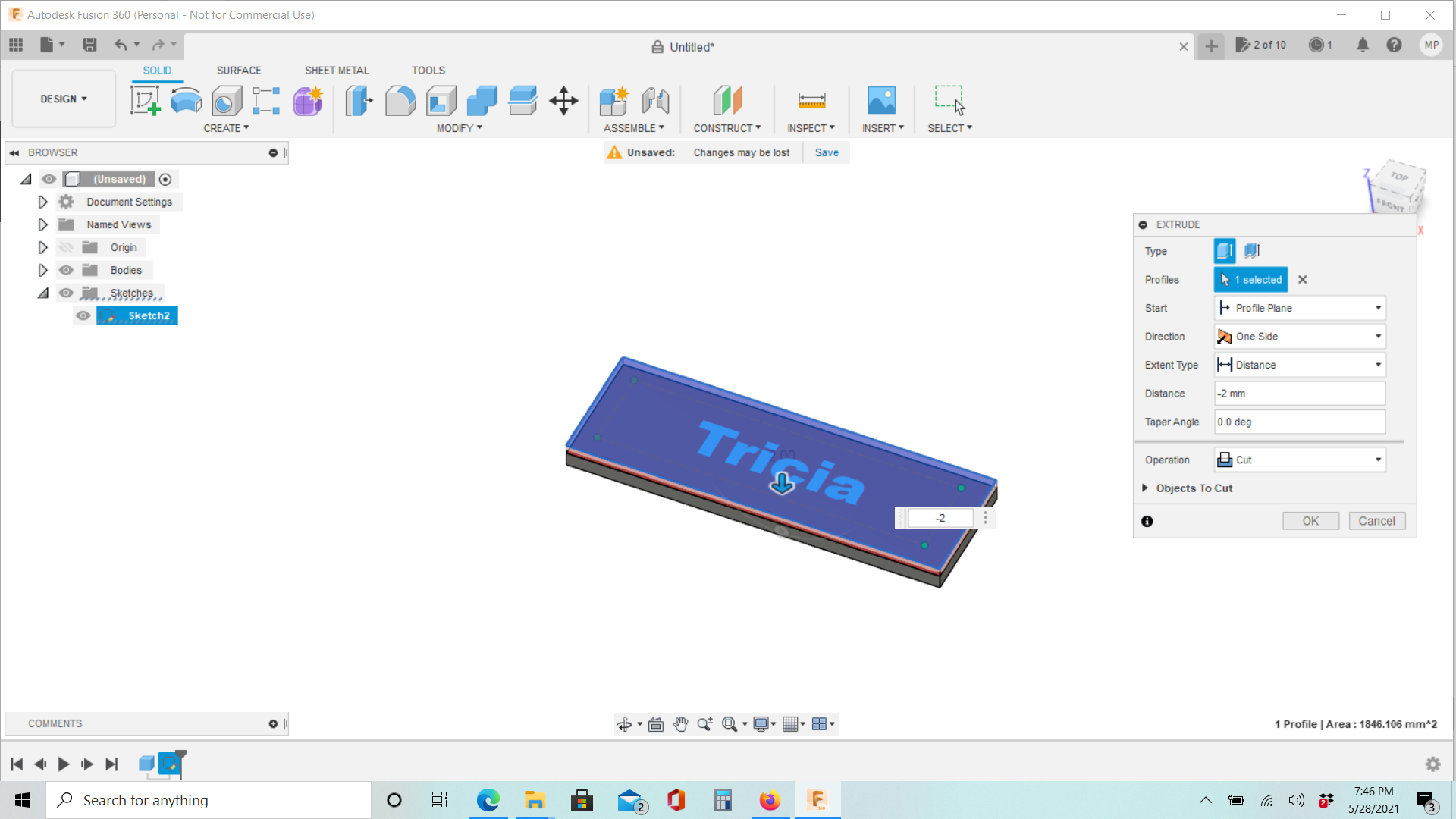Open the Direction One Side dropdown
1456x819 pixels.
pyautogui.click(x=1300, y=337)
